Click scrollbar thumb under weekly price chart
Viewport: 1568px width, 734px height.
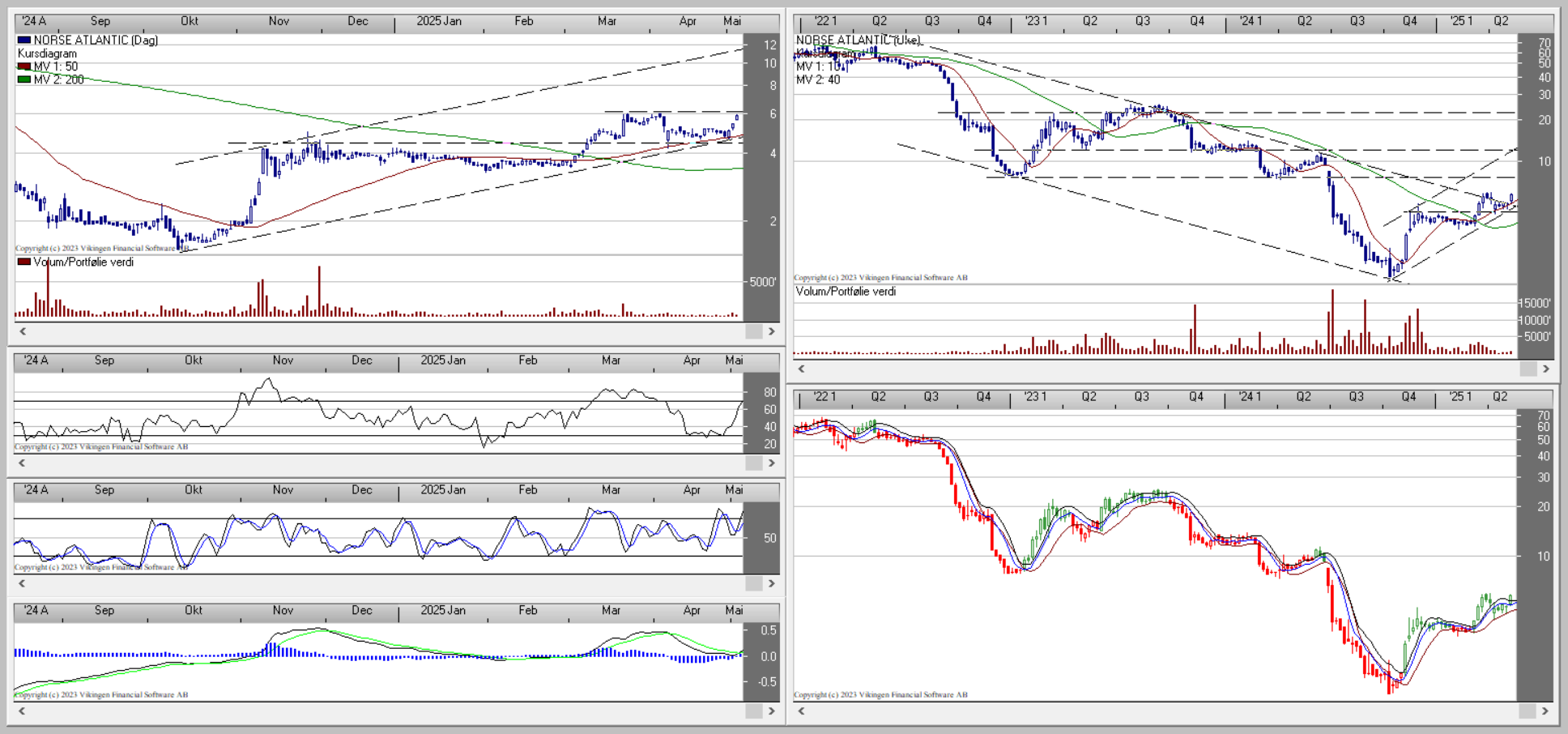pyautogui.click(x=1528, y=369)
